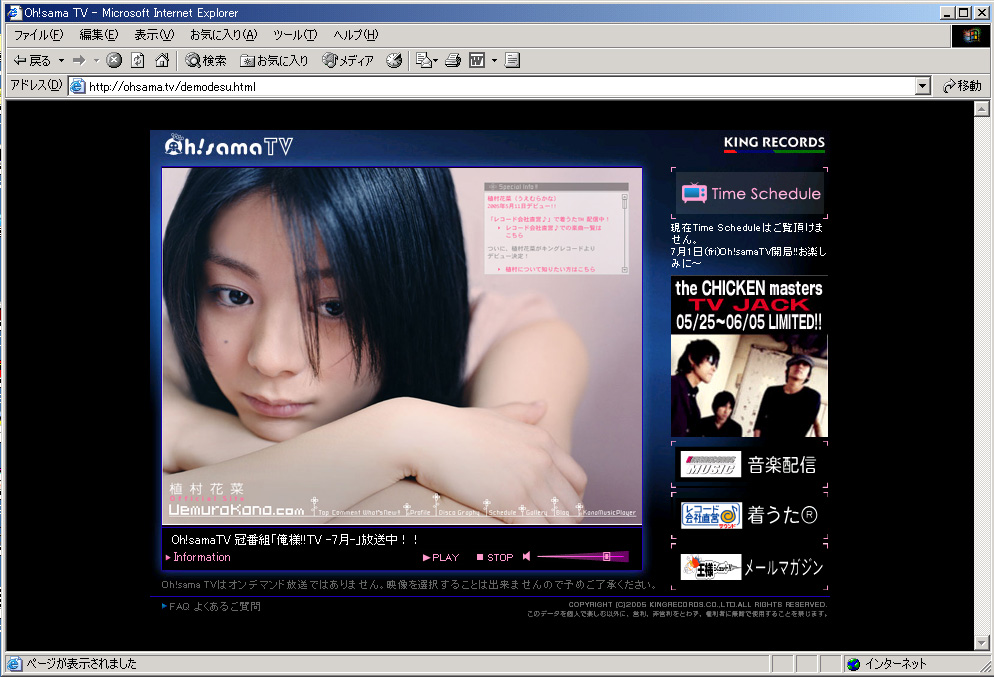Open the ツール (Tools) menu

tap(295, 35)
